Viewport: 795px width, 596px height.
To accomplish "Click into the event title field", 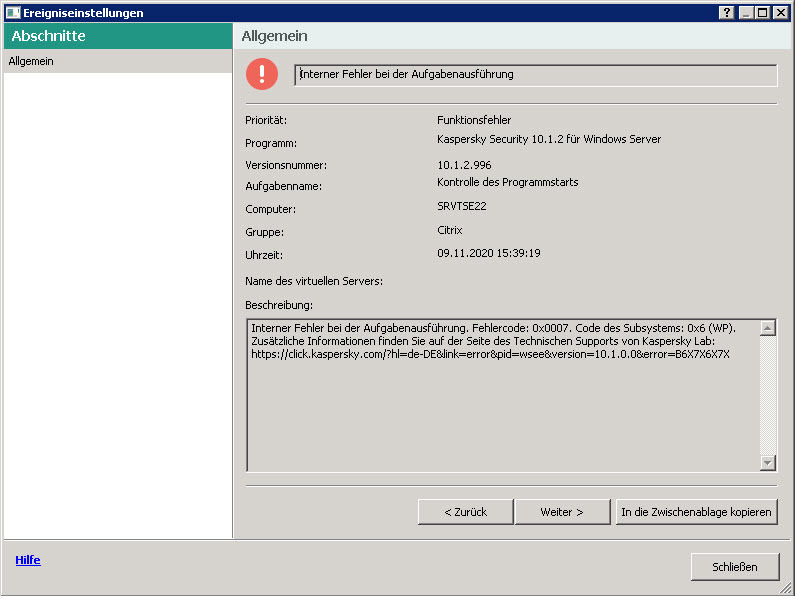I will click(535, 75).
